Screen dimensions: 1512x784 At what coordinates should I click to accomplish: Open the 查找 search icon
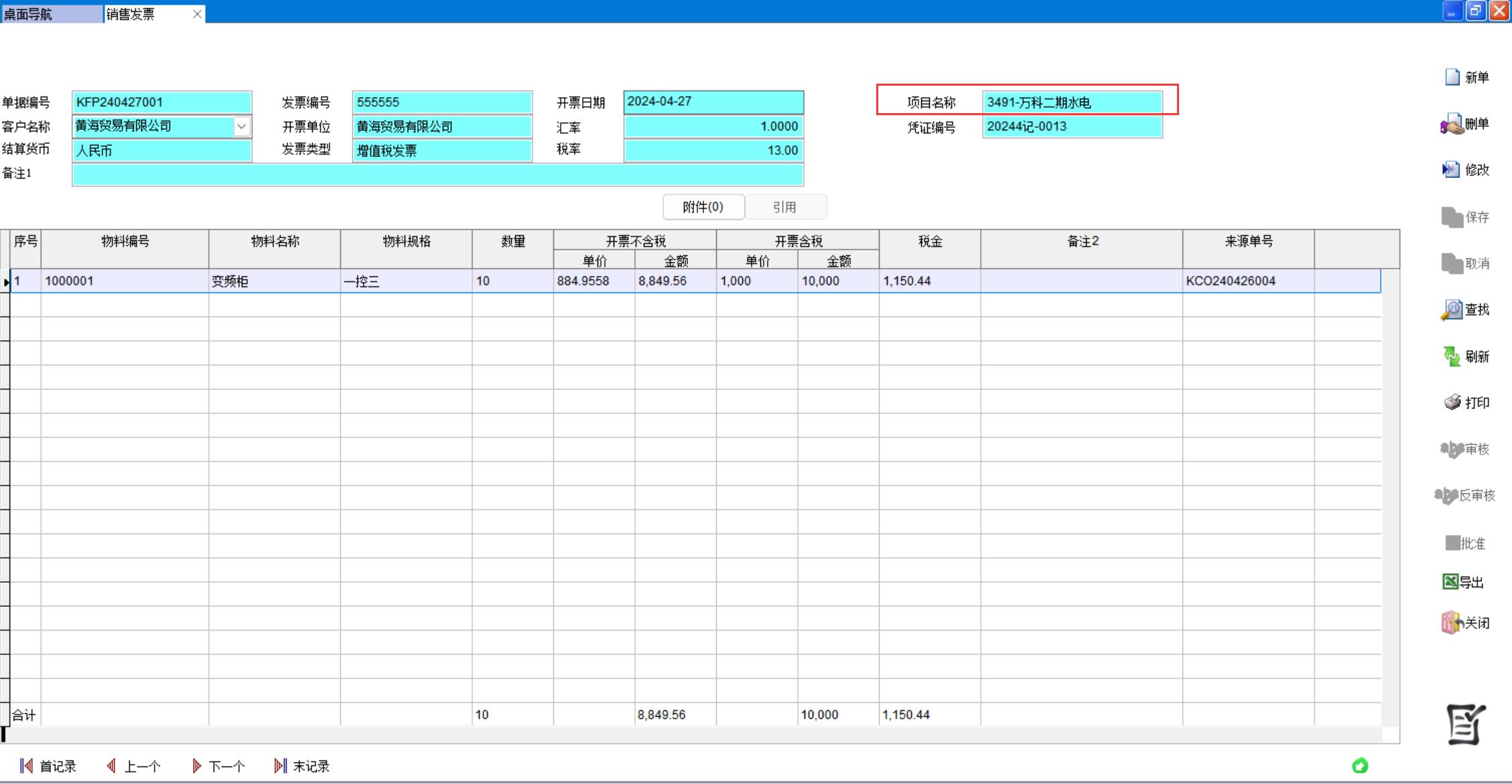[1452, 310]
